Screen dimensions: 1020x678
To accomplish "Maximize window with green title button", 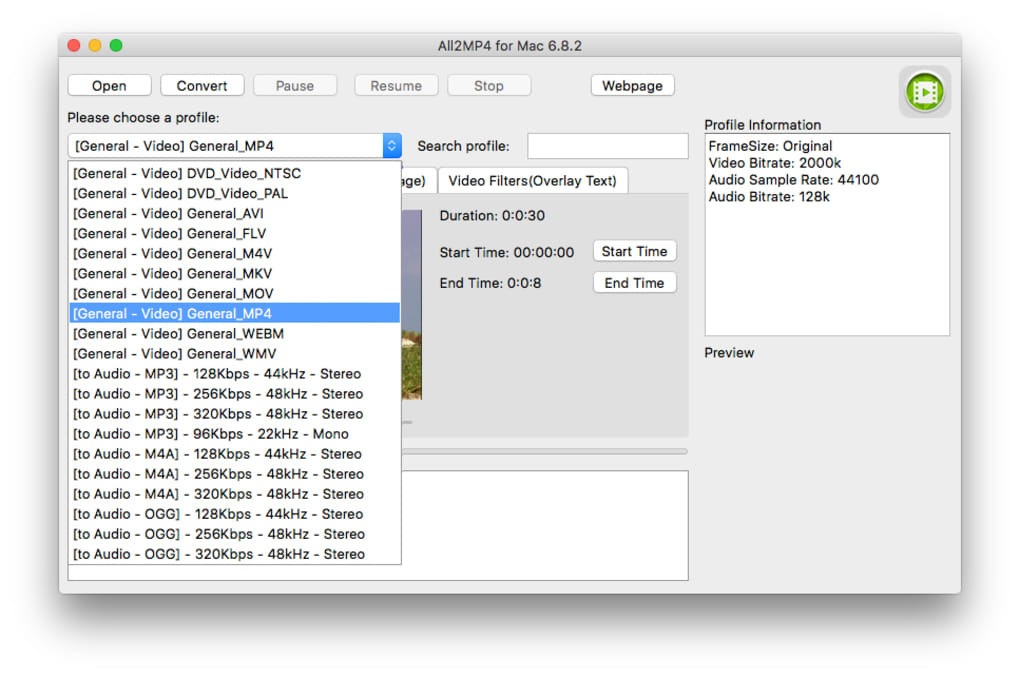I will click(x=116, y=46).
